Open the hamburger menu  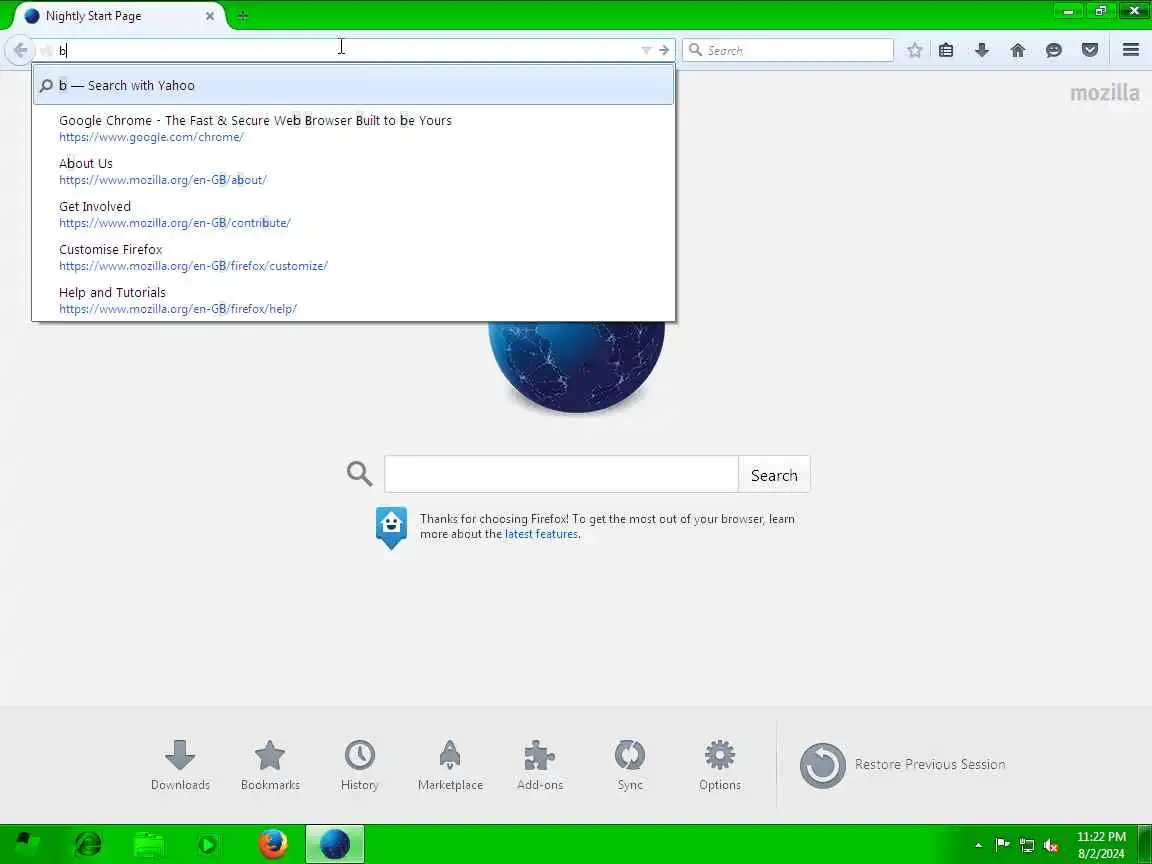[1131, 50]
